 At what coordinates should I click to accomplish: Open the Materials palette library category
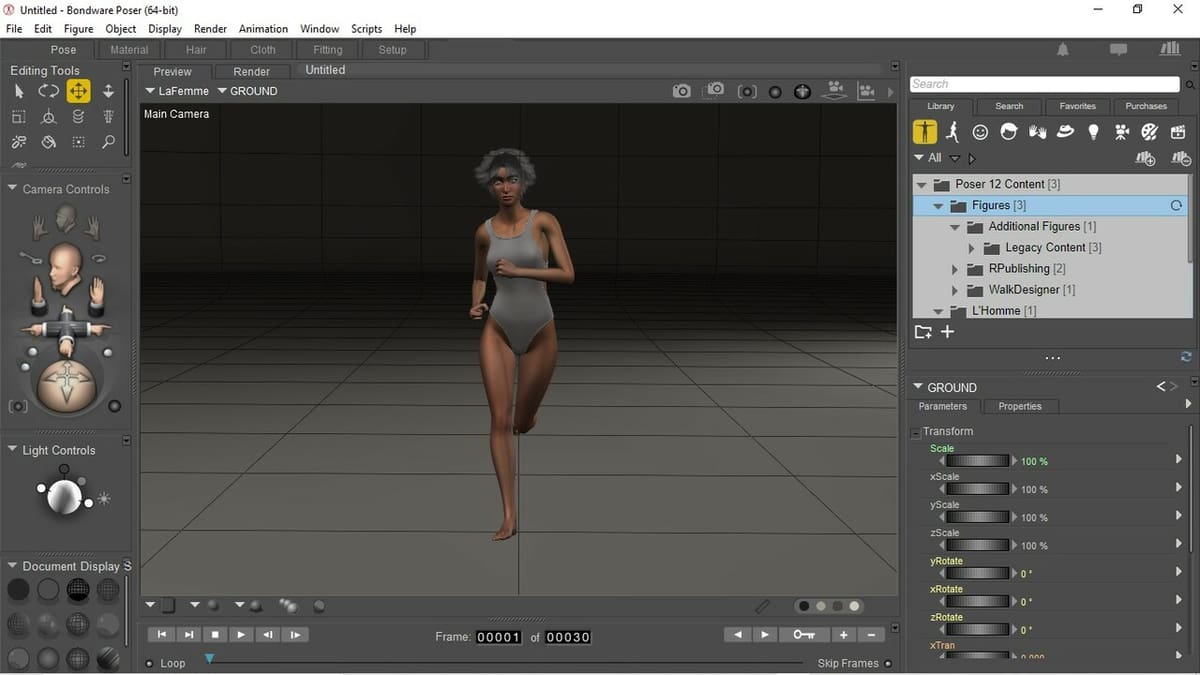tap(1149, 131)
